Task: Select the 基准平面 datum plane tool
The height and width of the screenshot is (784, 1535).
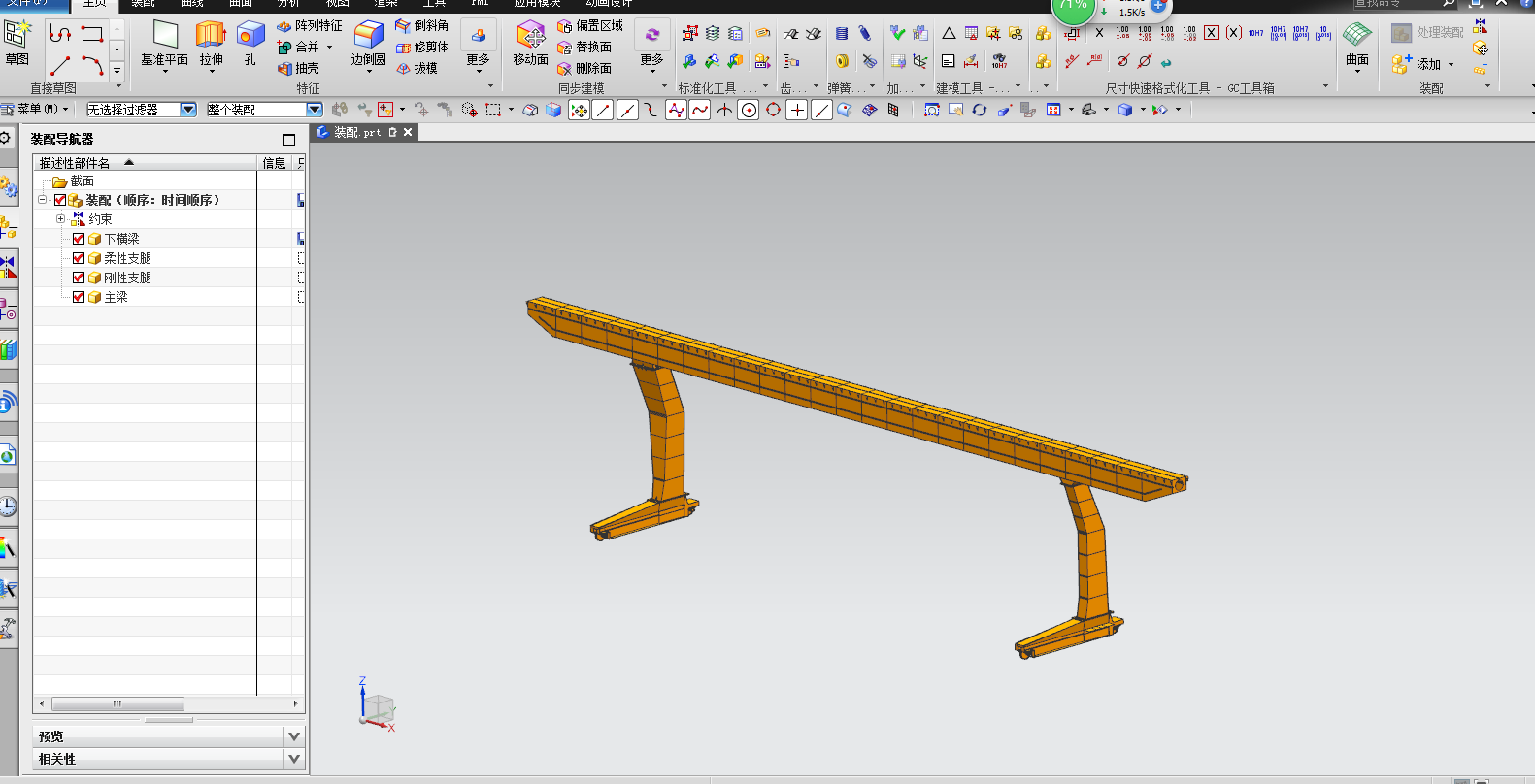Action: tap(164, 45)
